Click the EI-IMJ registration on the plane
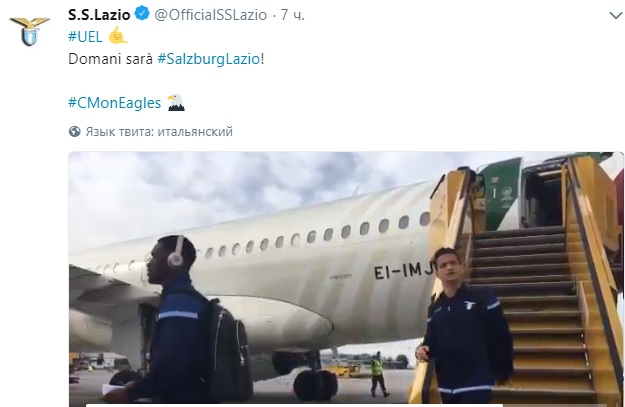This screenshot has width=625, height=407. click(403, 271)
